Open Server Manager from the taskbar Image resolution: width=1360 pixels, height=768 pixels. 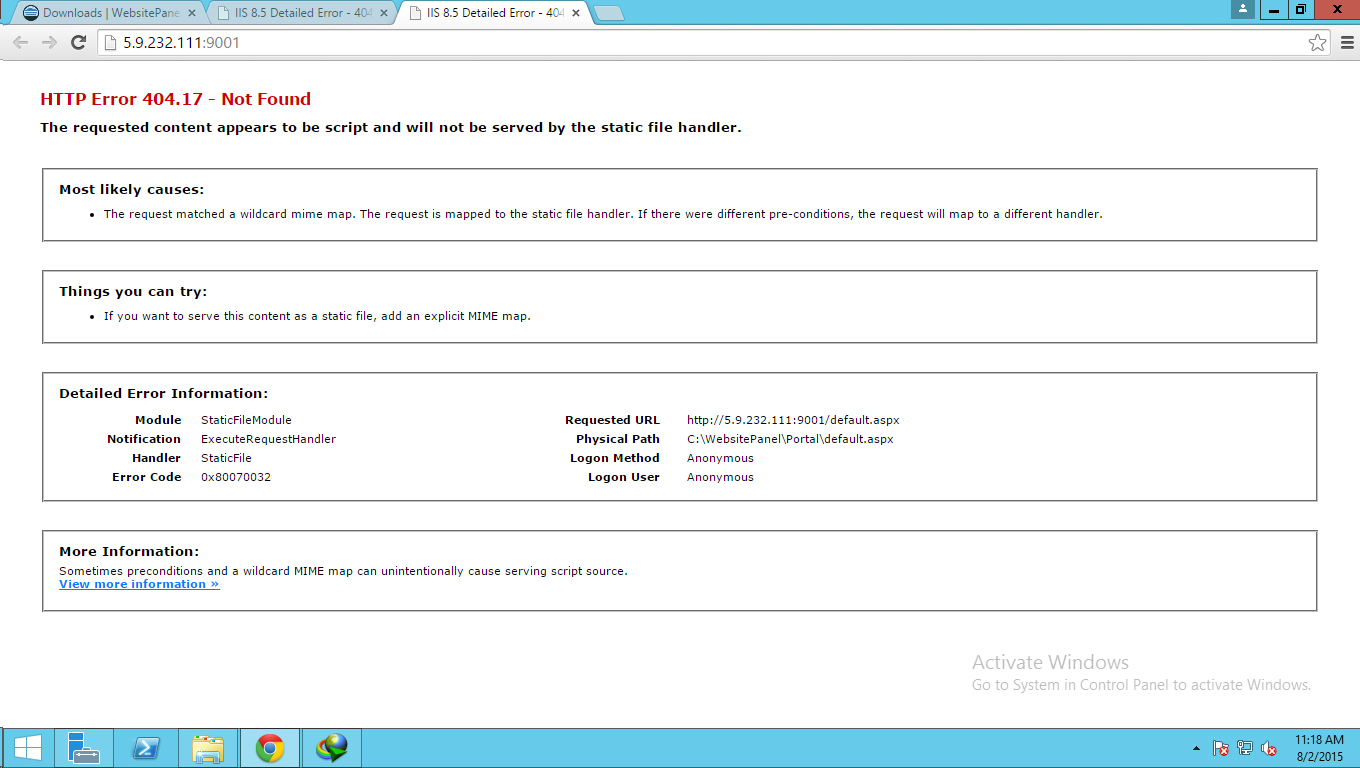coord(84,748)
